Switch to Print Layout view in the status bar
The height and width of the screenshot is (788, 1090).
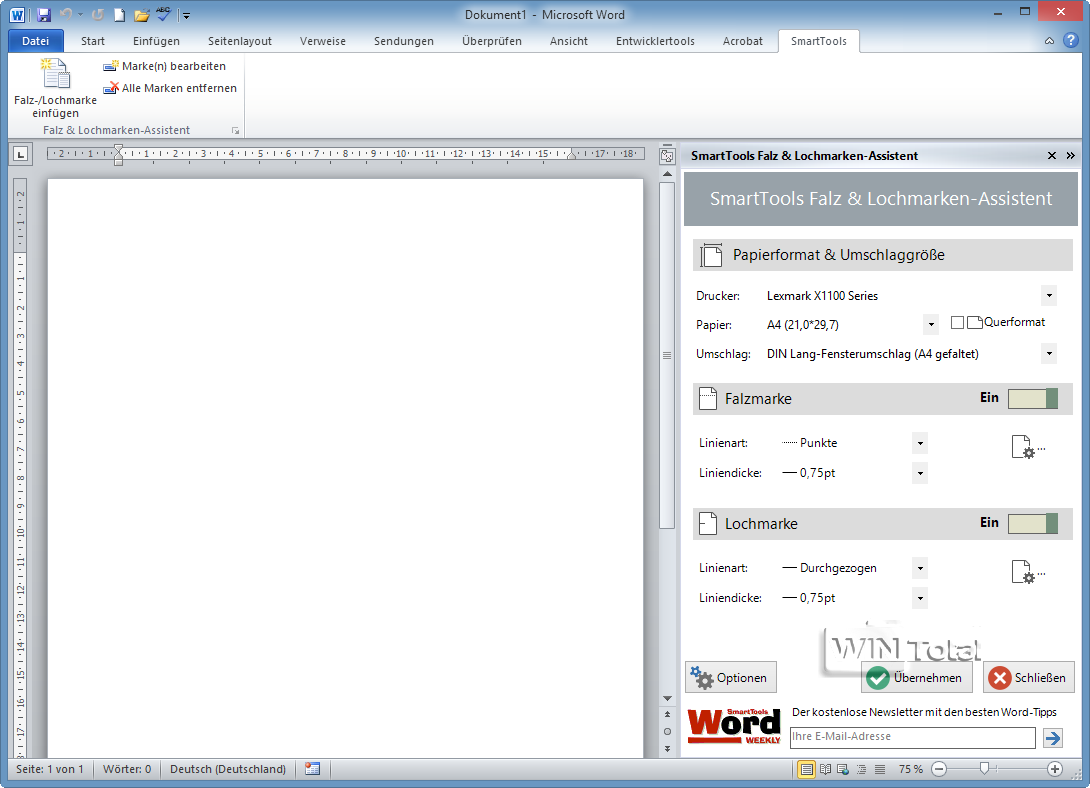tap(806, 769)
